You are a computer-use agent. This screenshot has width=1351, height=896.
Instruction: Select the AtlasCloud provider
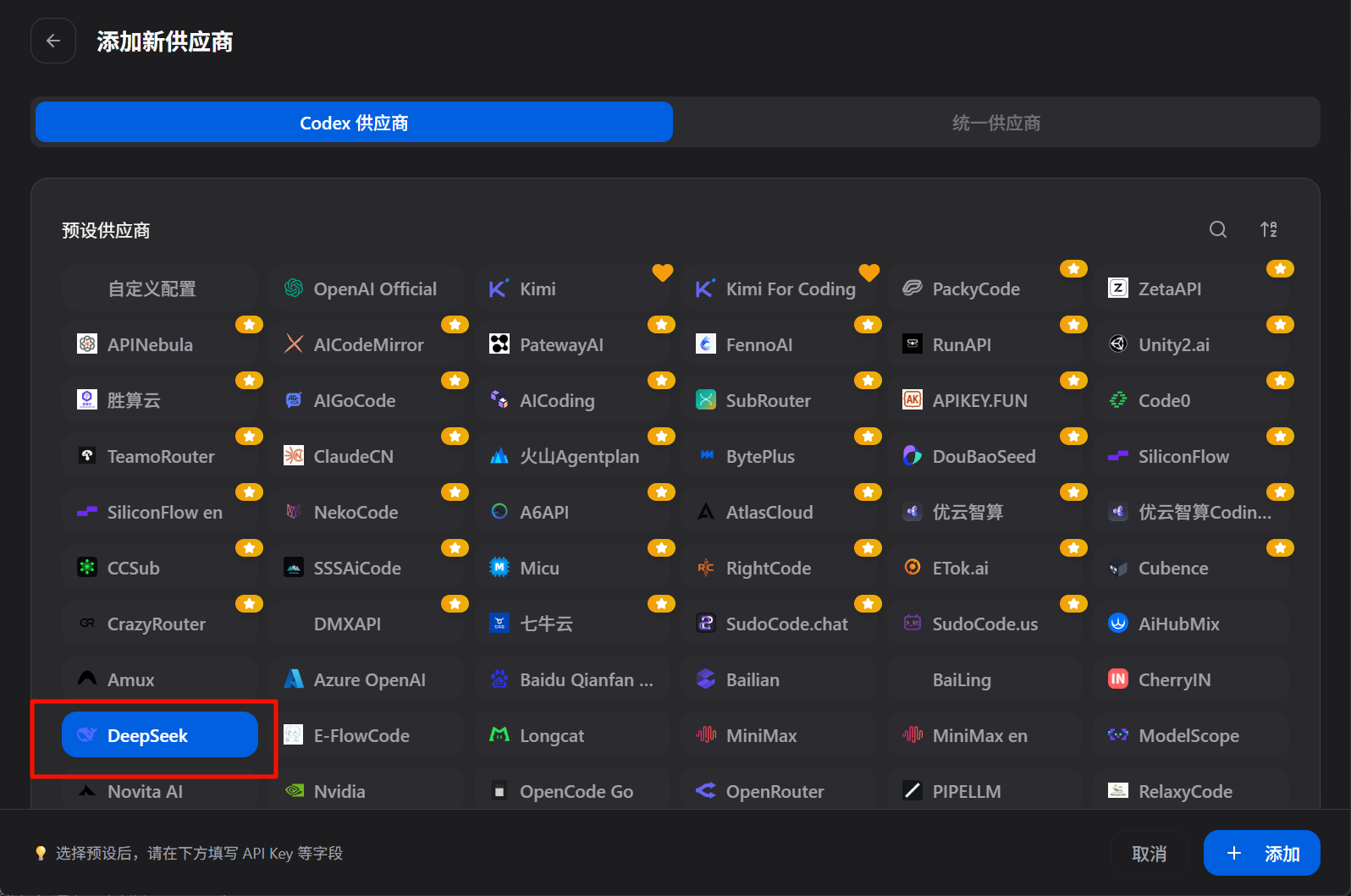[779, 513]
